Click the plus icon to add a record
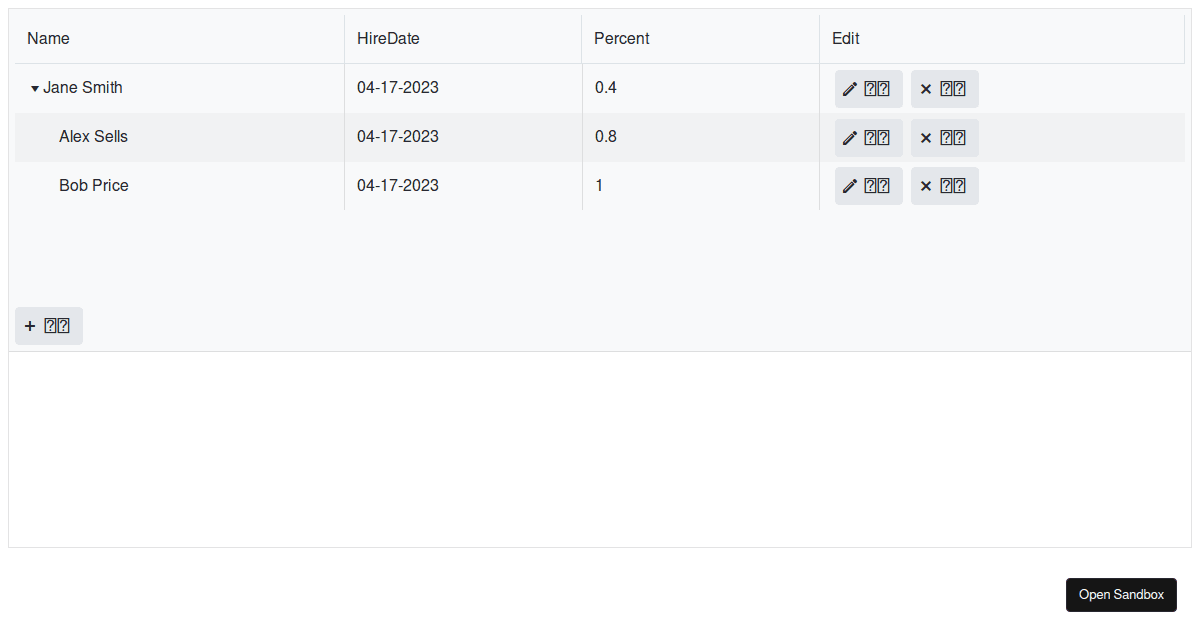The image size is (1200, 630). tap(48, 325)
